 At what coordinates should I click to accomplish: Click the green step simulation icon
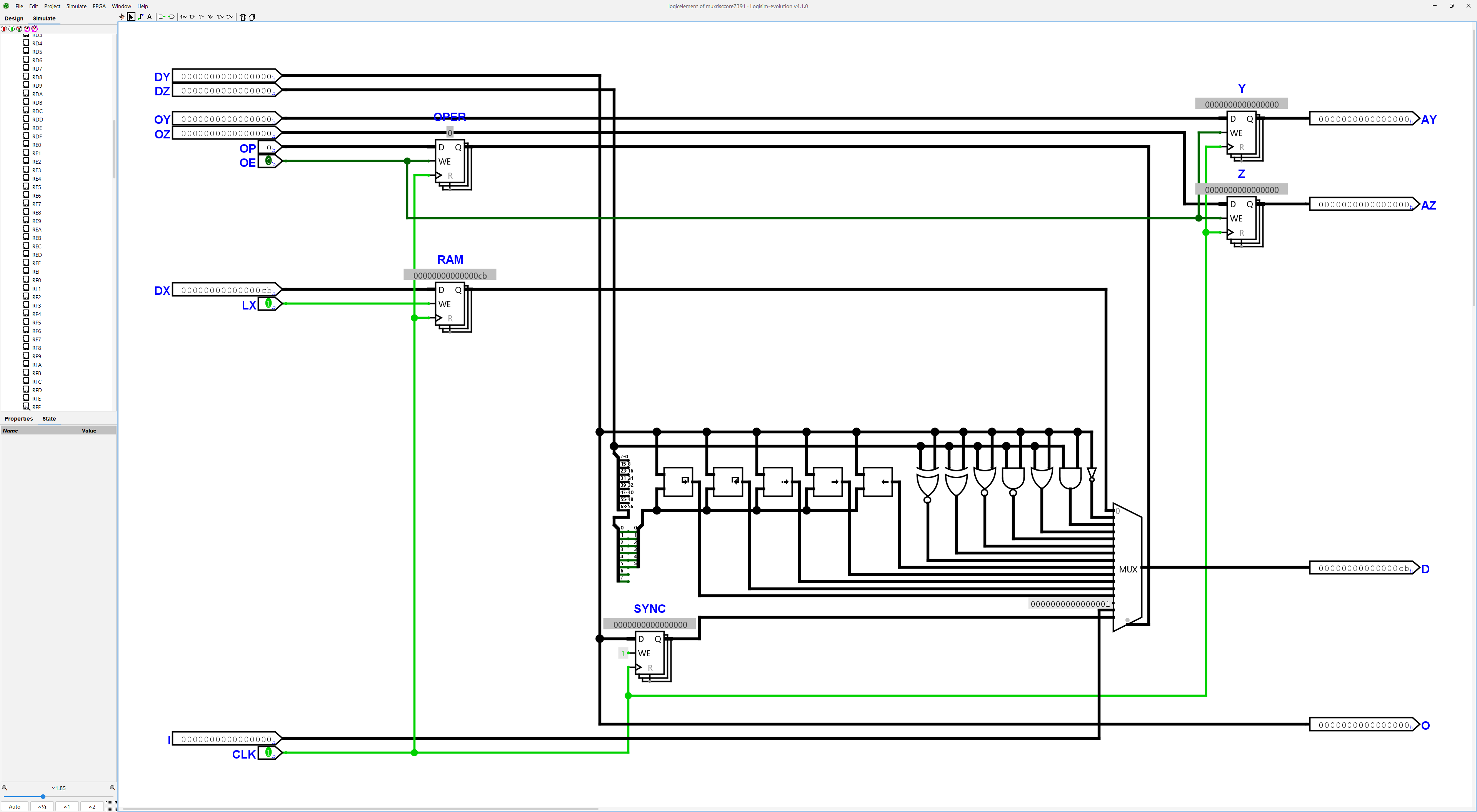point(12,29)
